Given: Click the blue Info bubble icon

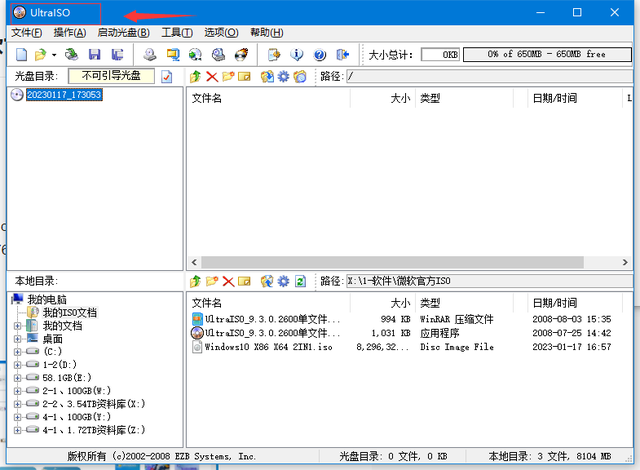Looking at the screenshot, I should click(x=297, y=54).
